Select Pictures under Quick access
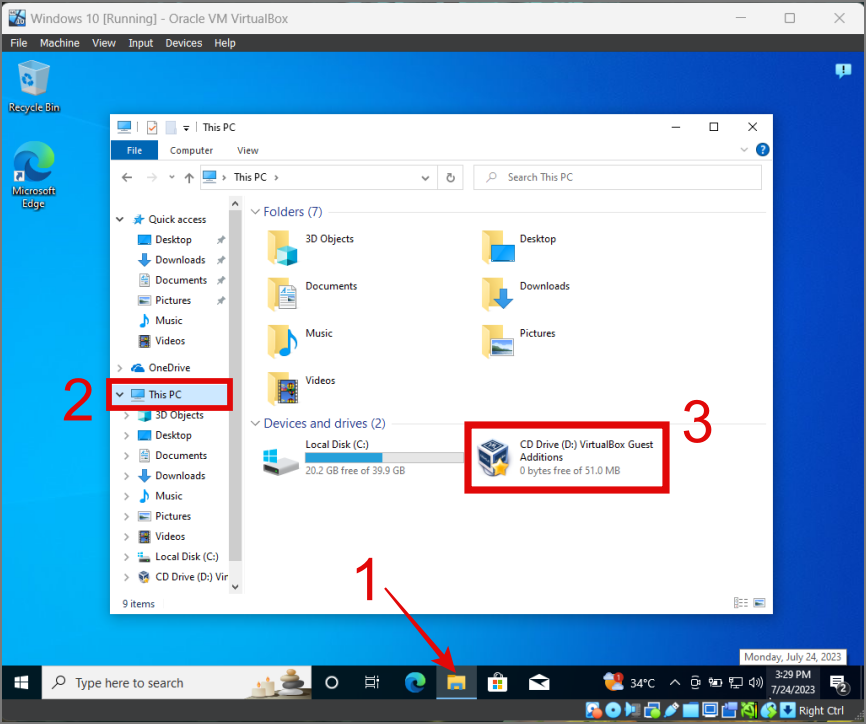 coord(173,300)
